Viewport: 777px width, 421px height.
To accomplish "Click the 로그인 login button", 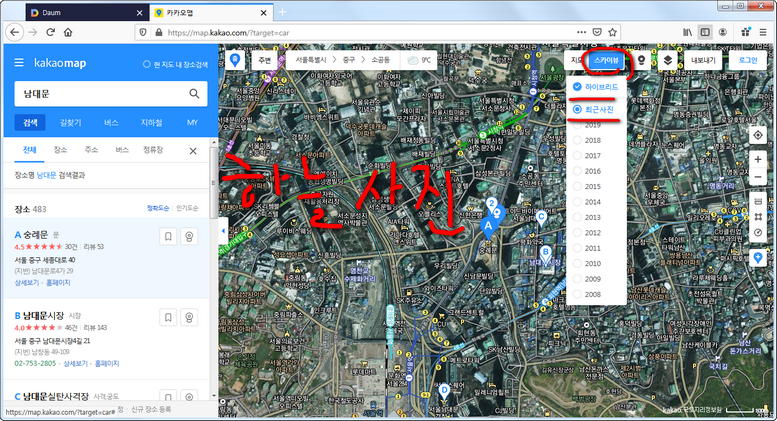I will coord(748,60).
